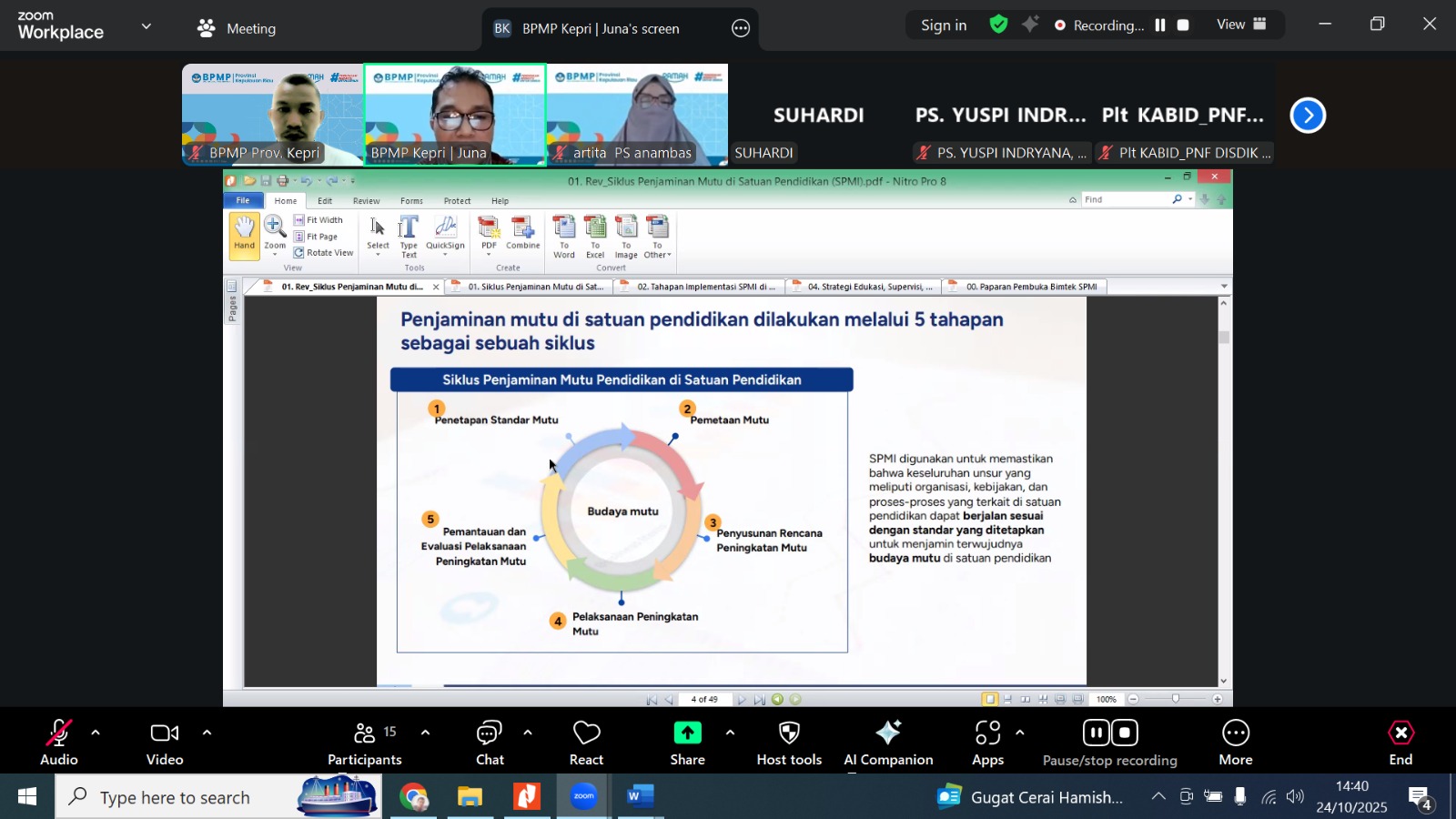Expand video options arrow next to Video

(x=207, y=733)
